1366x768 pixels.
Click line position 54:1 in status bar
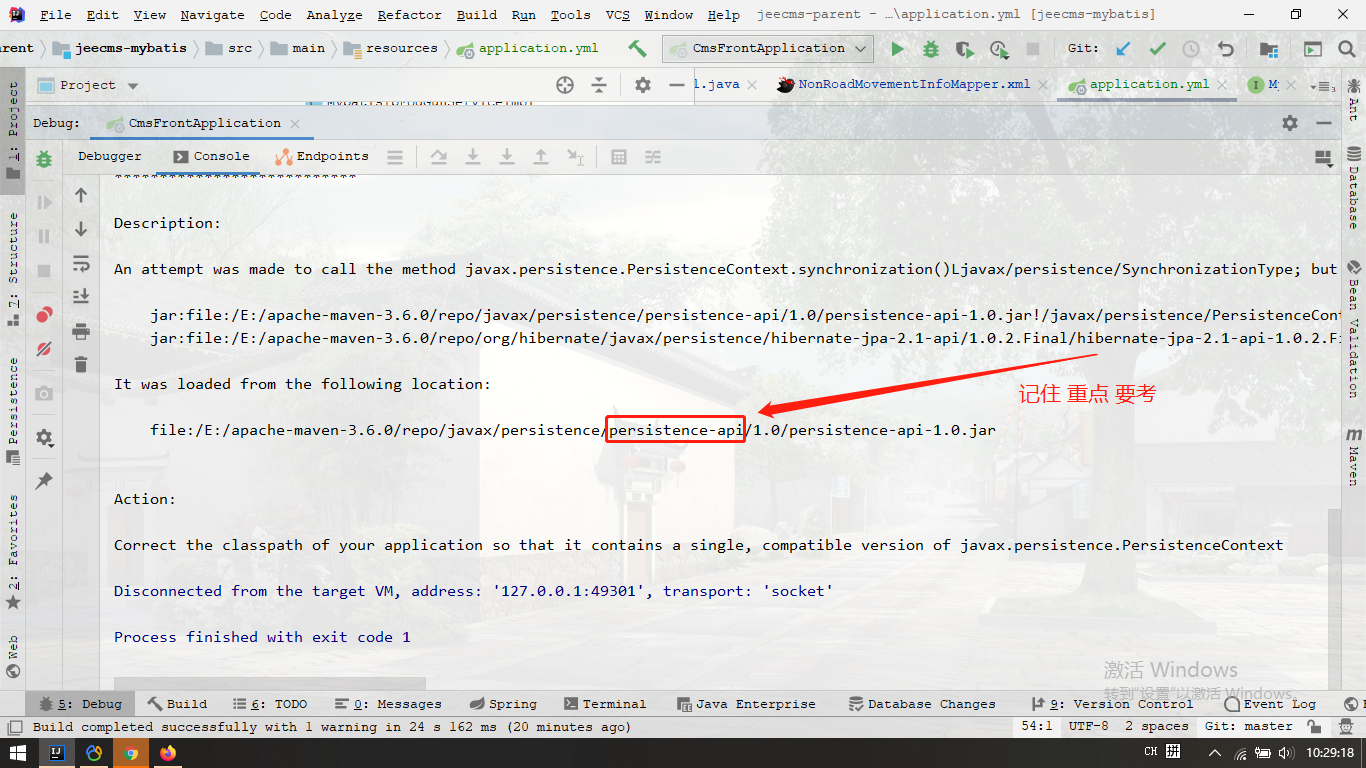point(1036,726)
